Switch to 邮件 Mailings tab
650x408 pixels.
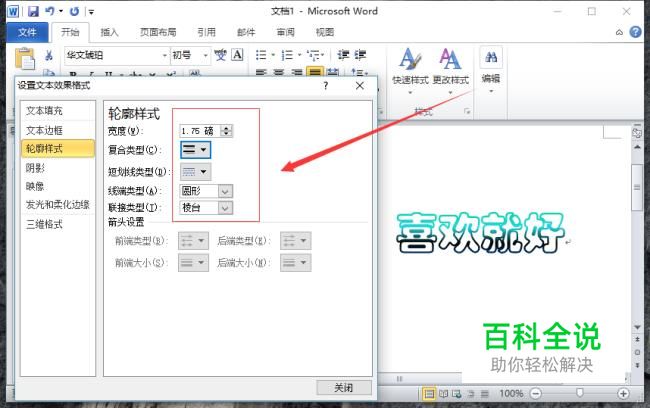point(246,32)
